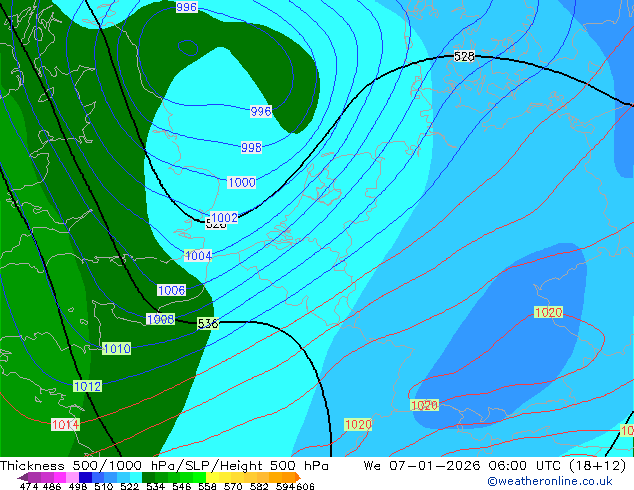Click the purple arrow at legend's left end

point(22,477)
